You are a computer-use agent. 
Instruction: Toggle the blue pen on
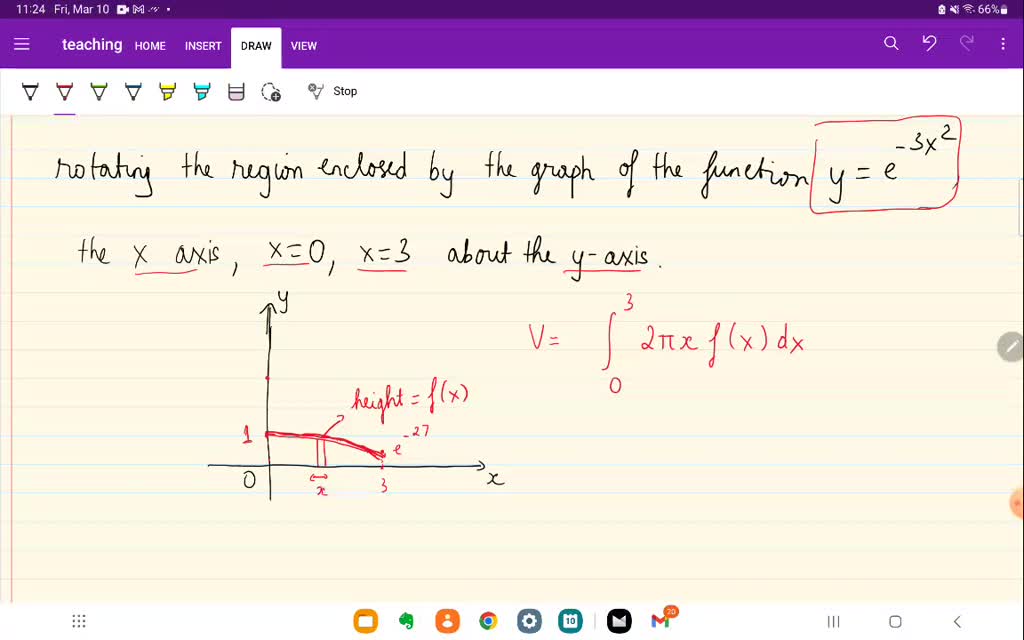click(x=133, y=91)
